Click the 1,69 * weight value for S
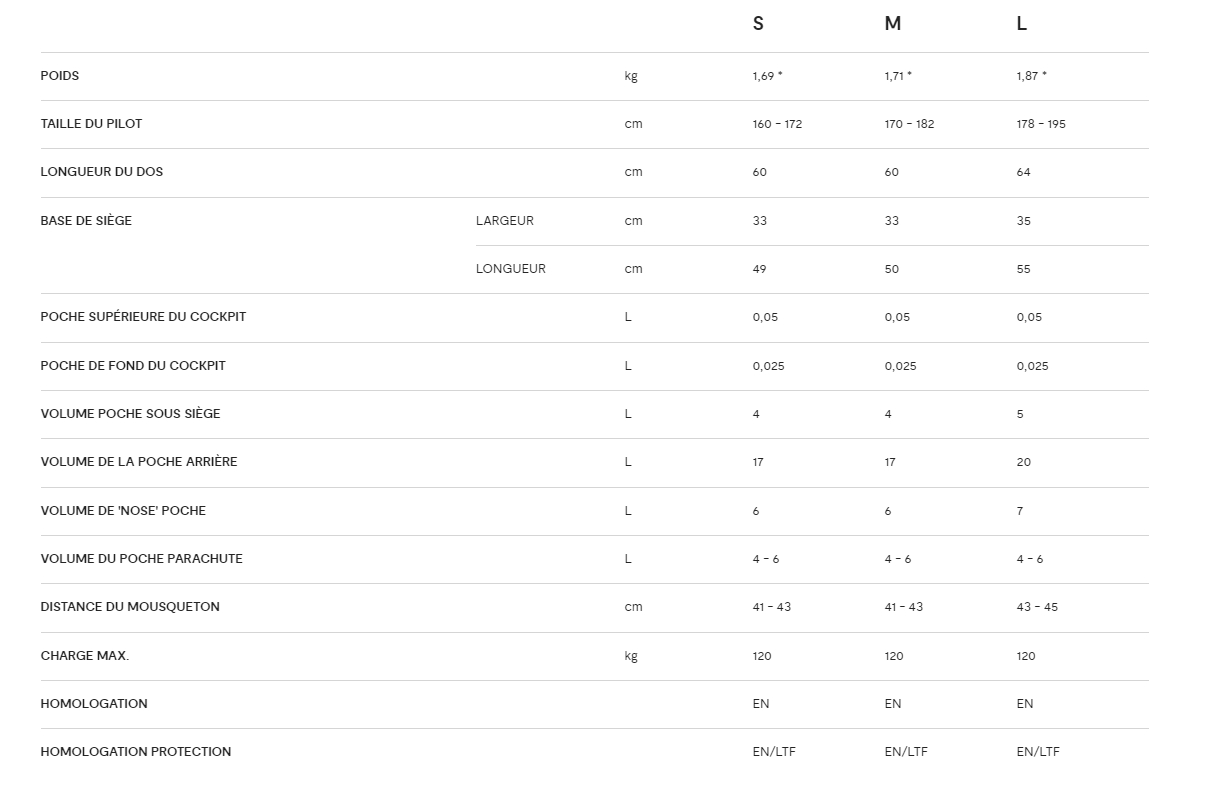The image size is (1207, 785). [767, 76]
